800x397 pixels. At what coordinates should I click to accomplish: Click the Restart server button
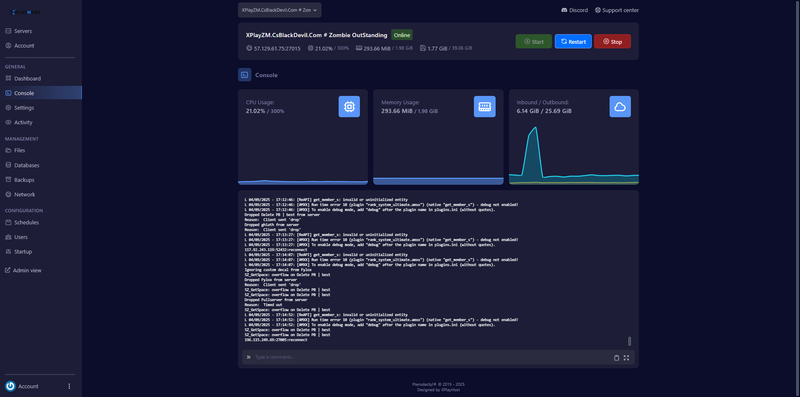click(573, 41)
